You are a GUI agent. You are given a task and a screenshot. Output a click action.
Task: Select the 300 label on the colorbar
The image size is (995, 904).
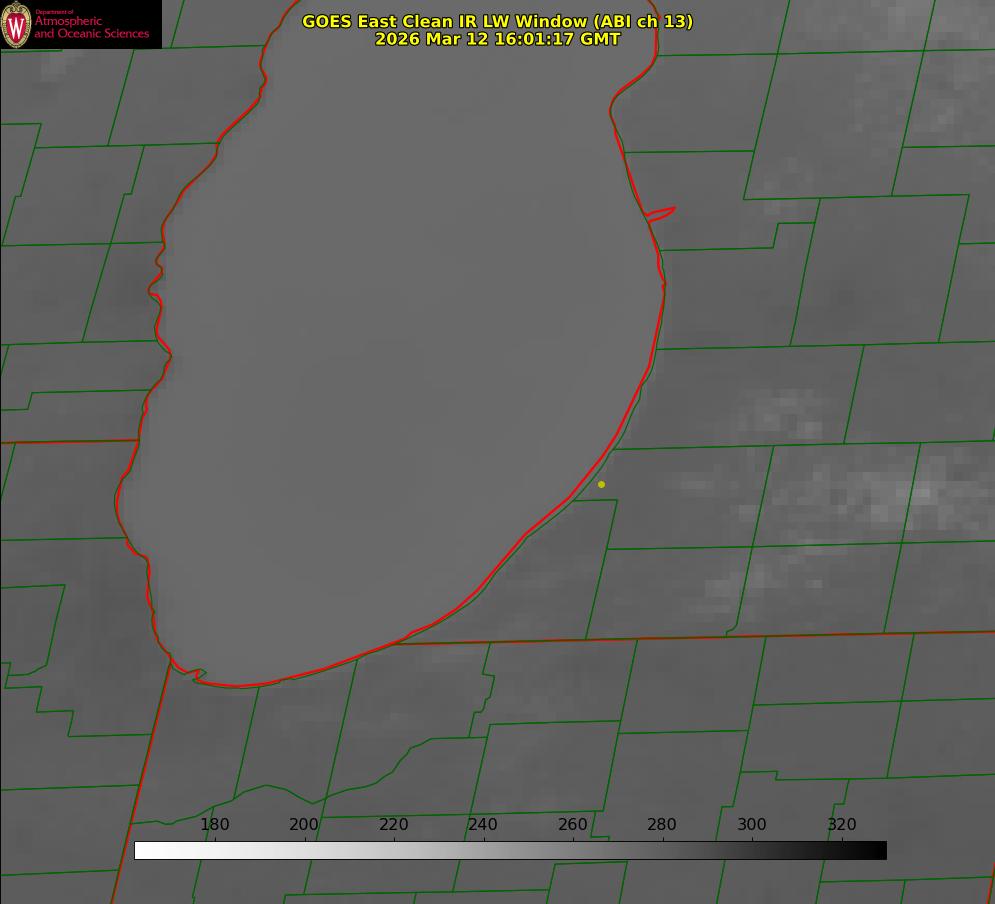752,825
